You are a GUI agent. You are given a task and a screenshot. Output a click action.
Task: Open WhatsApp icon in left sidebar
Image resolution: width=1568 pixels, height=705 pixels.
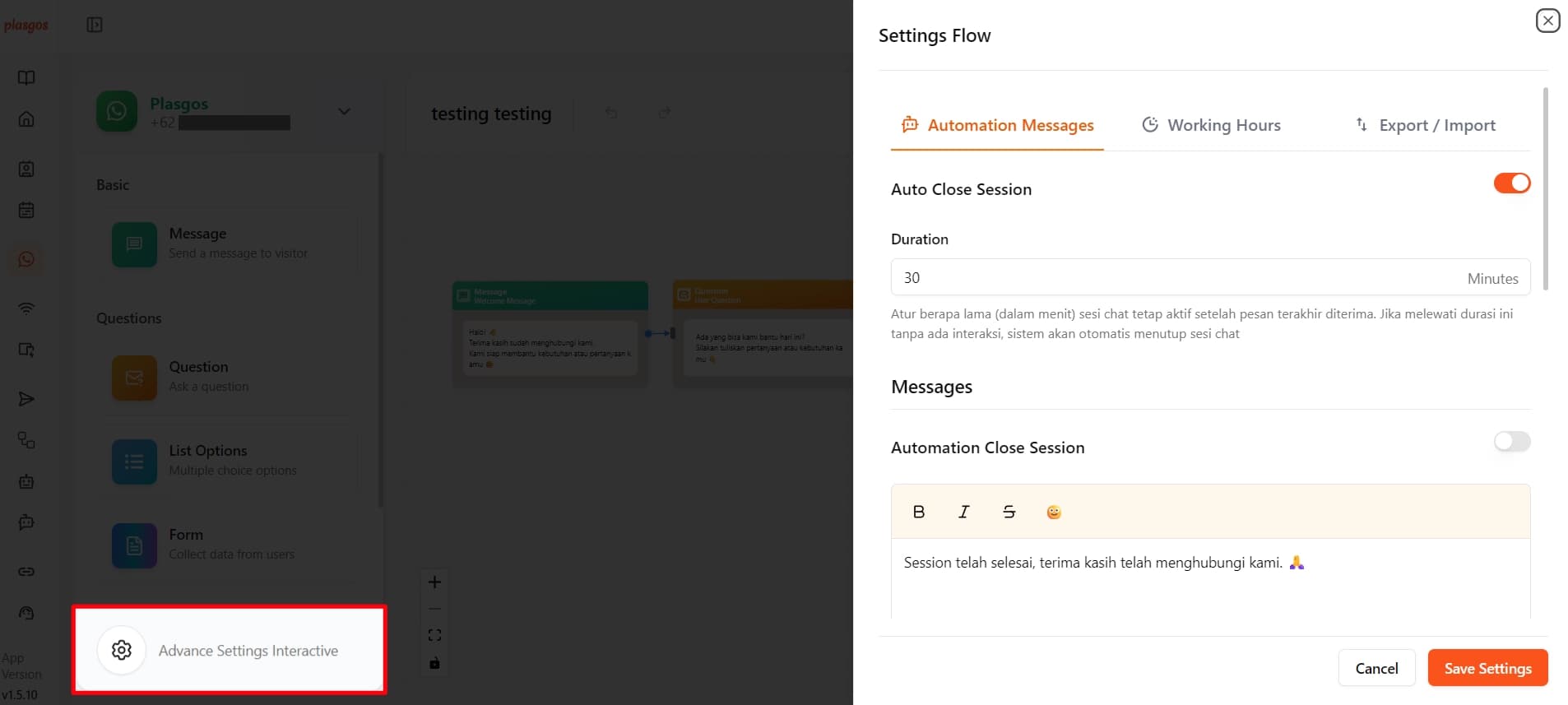click(26, 259)
